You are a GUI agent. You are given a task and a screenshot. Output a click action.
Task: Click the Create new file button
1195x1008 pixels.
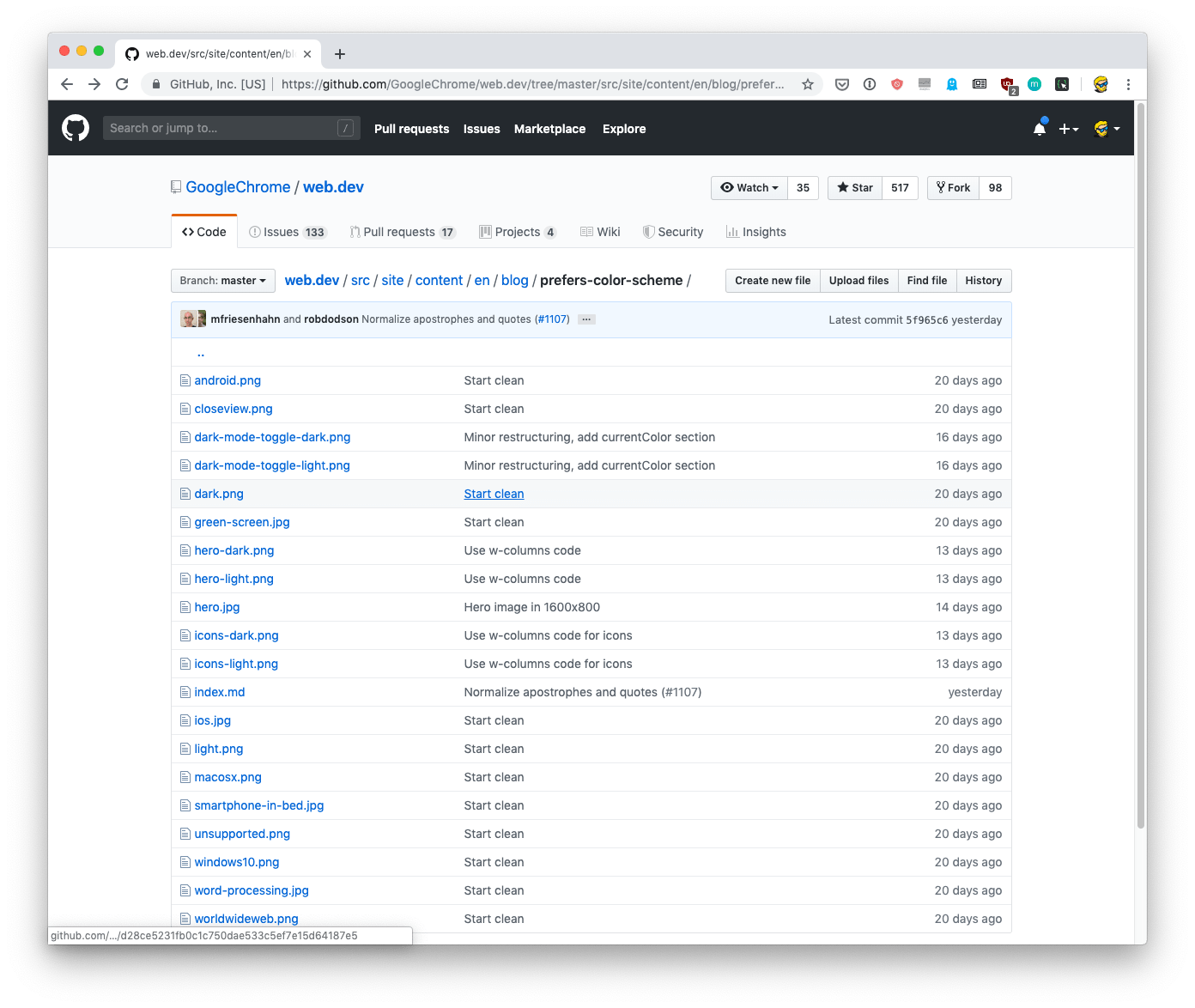772,280
